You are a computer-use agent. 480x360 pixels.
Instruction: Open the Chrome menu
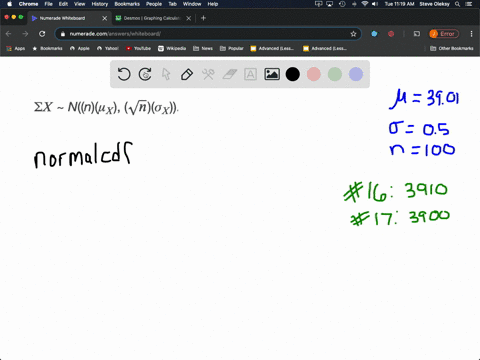point(28,4)
